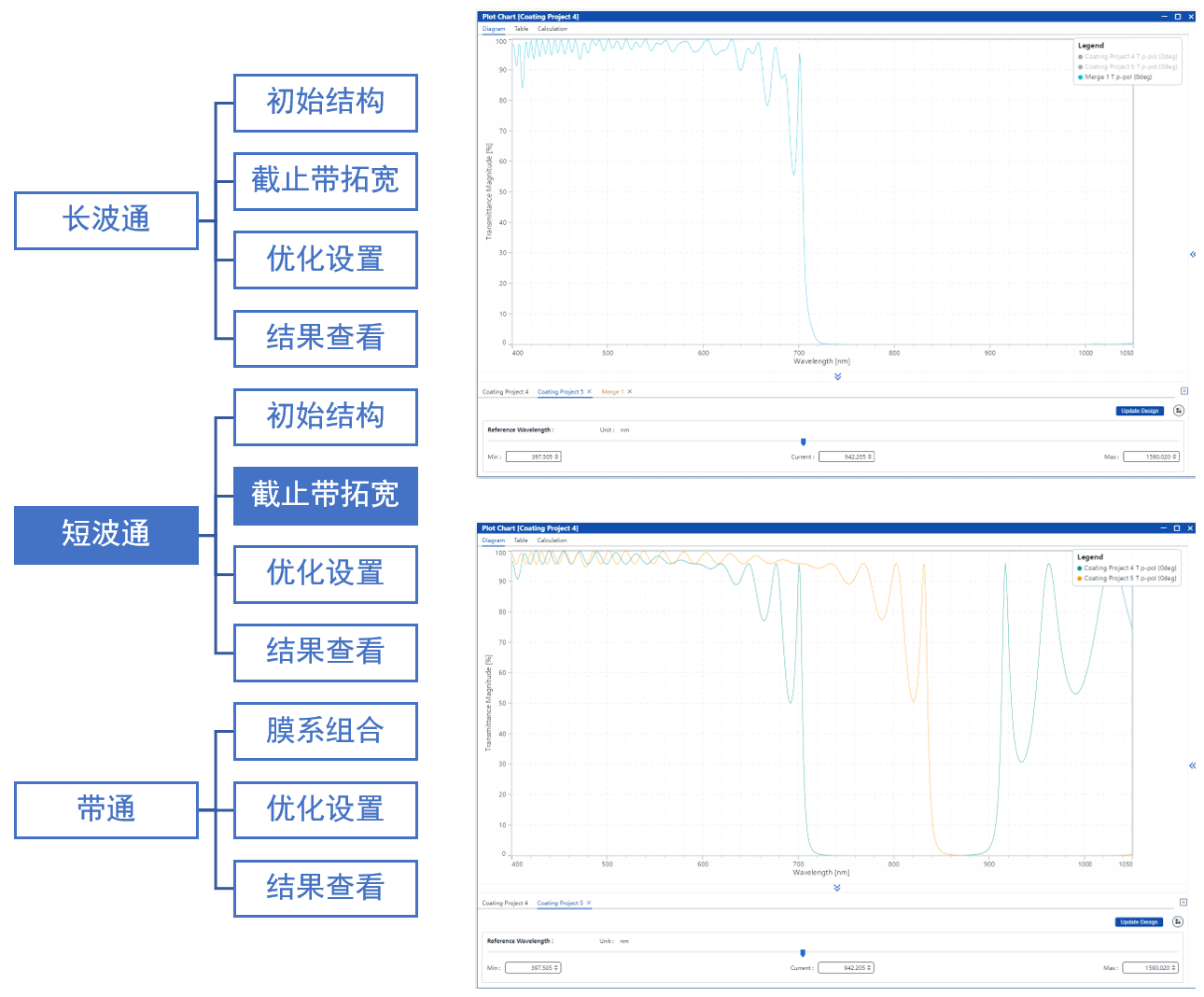Image resolution: width=1204 pixels, height=997 pixels.
Task: Switch to Table tab in upper Plot Chart
Action: 521,29
